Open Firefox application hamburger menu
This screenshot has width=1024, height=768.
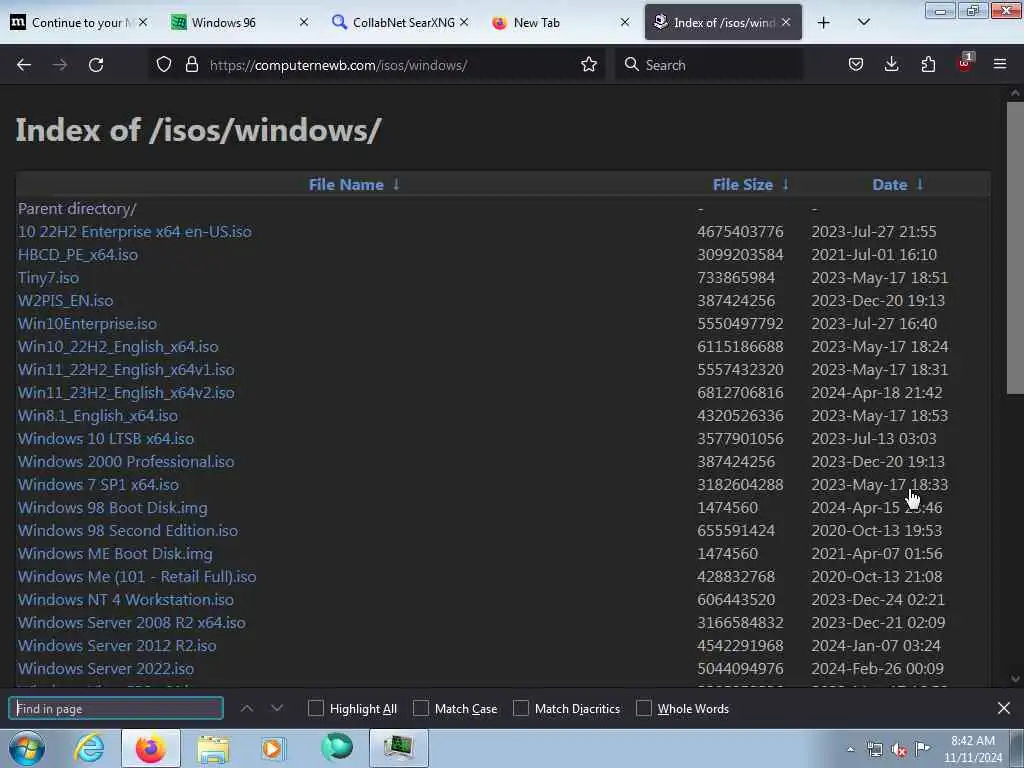pyautogui.click(x=1000, y=65)
